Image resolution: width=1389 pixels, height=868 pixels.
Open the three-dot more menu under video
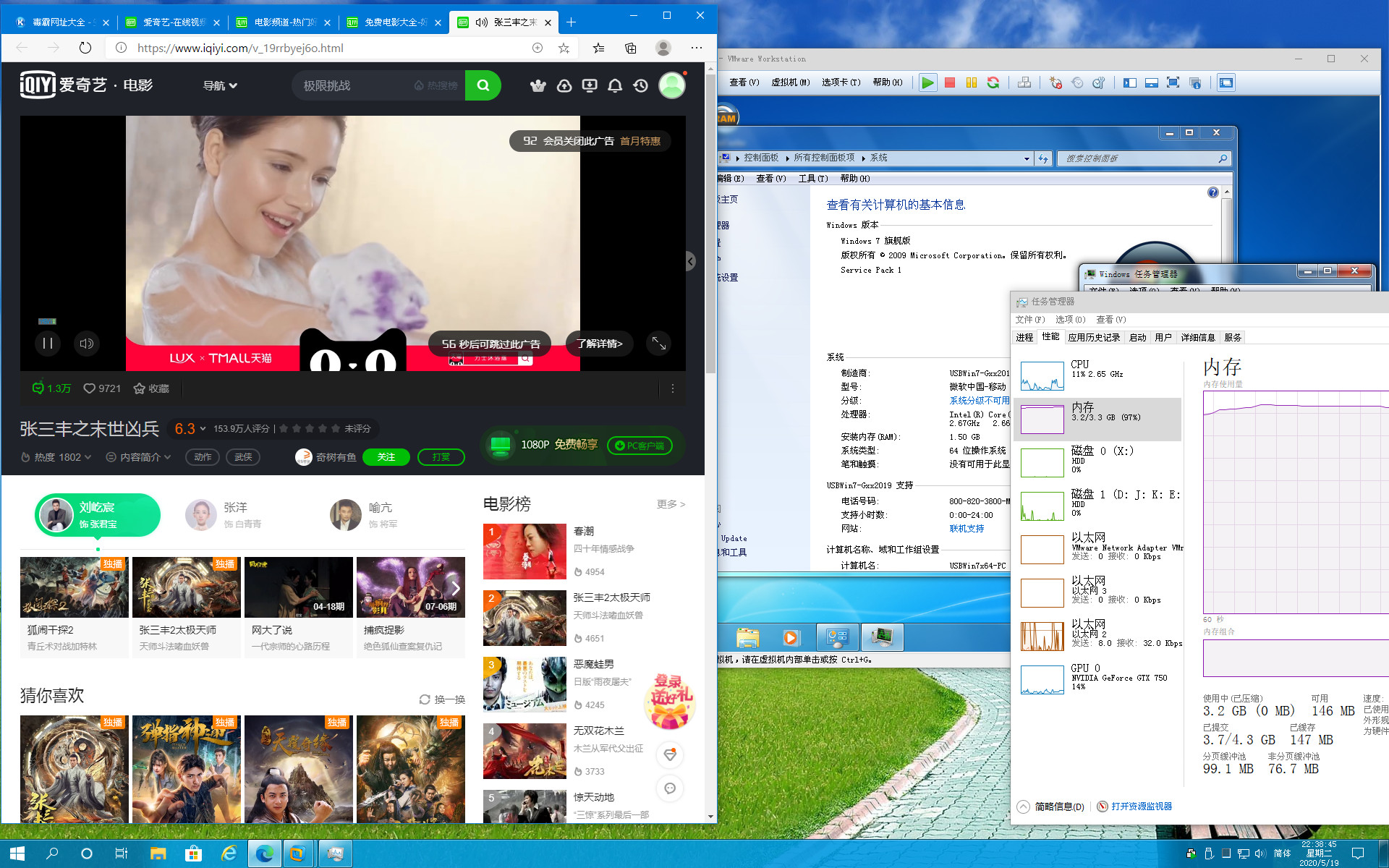point(673,388)
